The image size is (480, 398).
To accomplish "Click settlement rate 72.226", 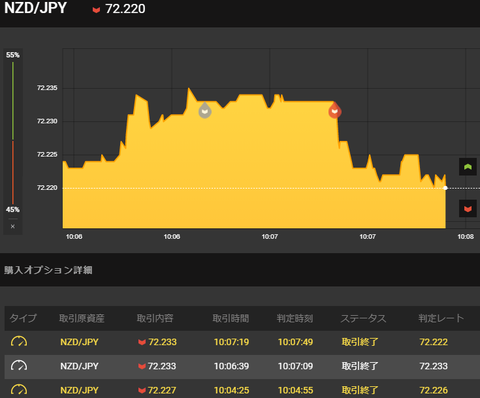I will (434, 390).
